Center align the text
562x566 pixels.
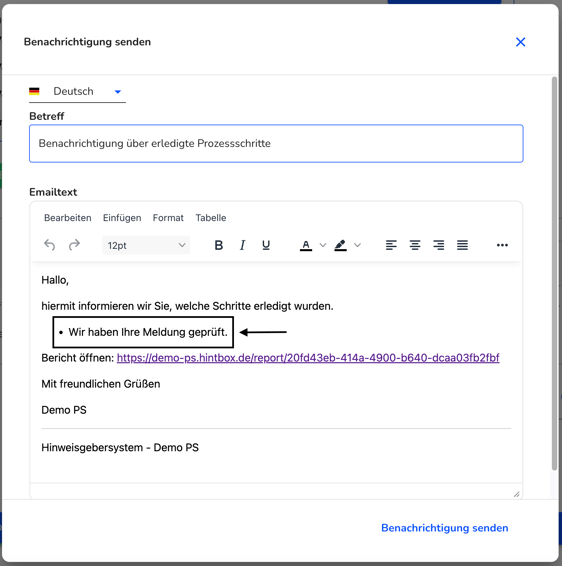point(415,245)
